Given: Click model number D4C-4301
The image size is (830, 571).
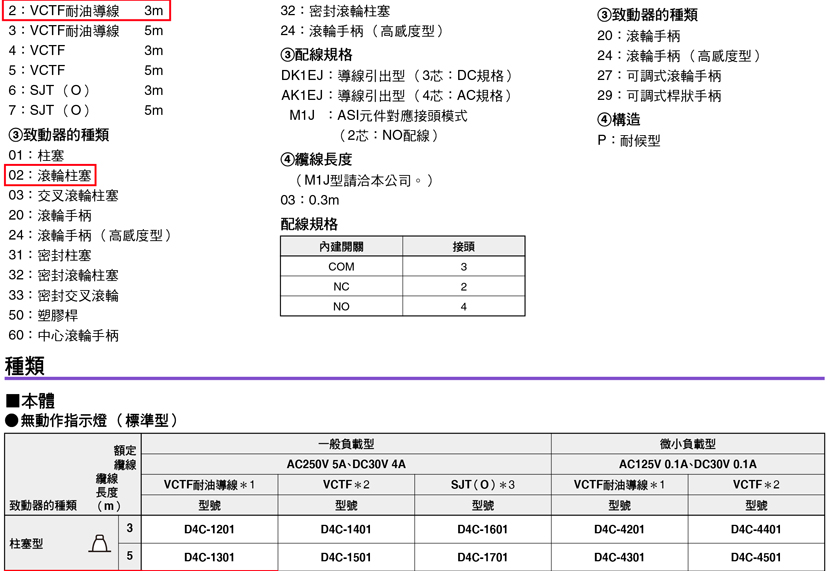Looking at the screenshot, I should tap(619, 557).
